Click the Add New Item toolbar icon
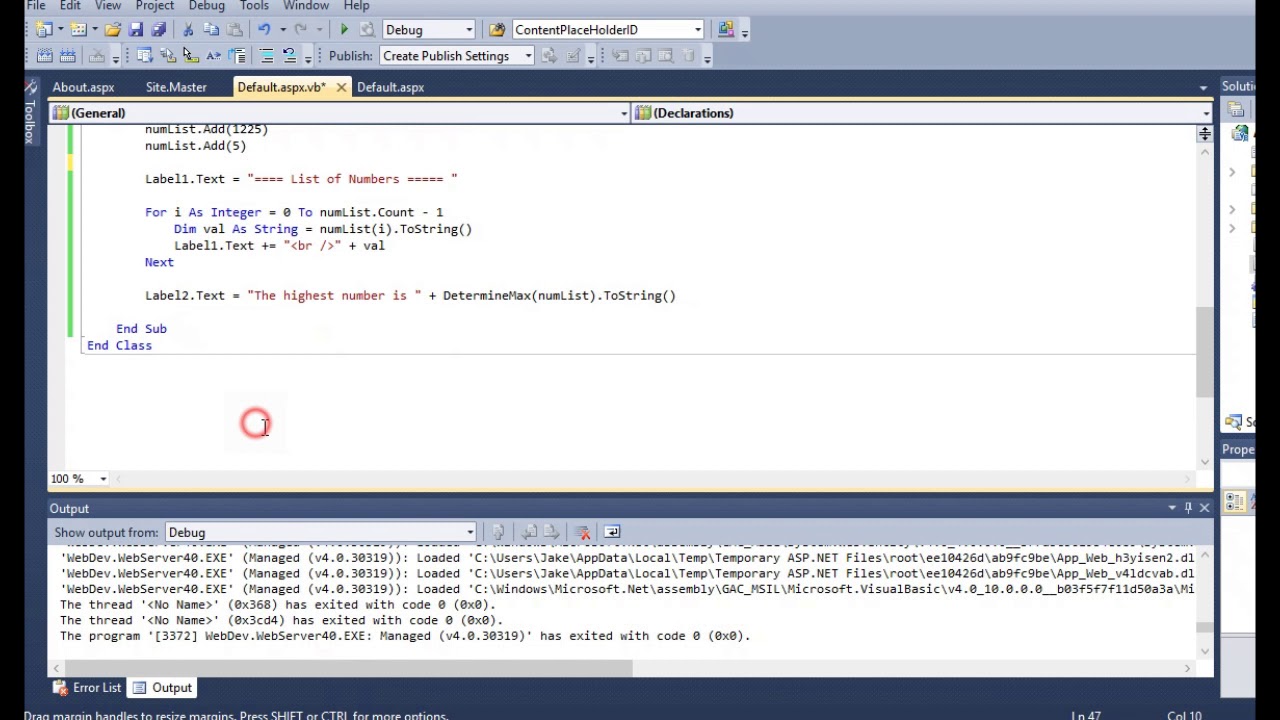Screen dimensions: 1280x720 [x=79, y=29]
